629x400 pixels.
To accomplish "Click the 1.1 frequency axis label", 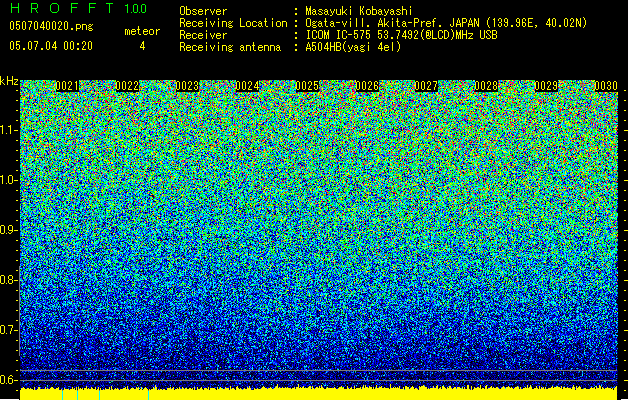I will pos(9,130).
